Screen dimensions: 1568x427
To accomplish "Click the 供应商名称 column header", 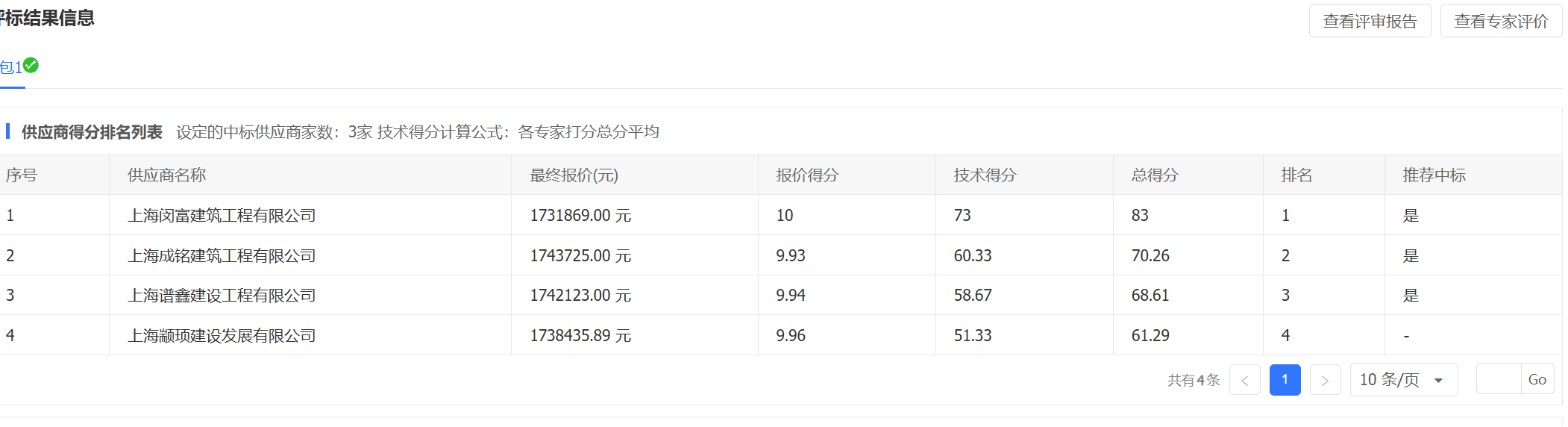I will [x=166, y=175].
